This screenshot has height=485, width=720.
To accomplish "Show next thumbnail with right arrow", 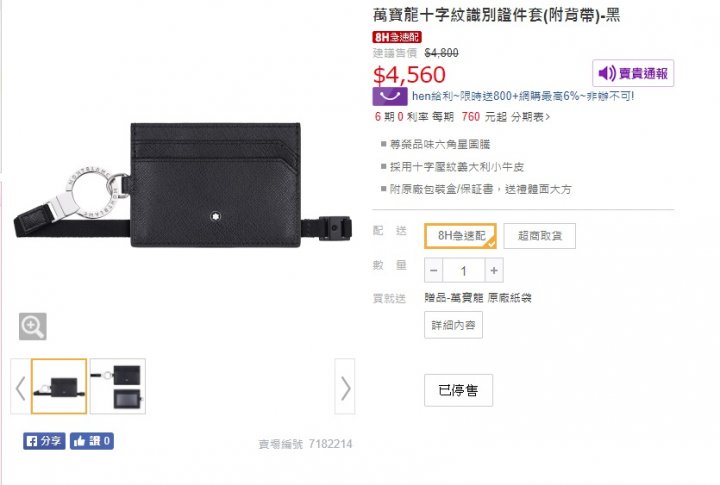I will 345,387.
